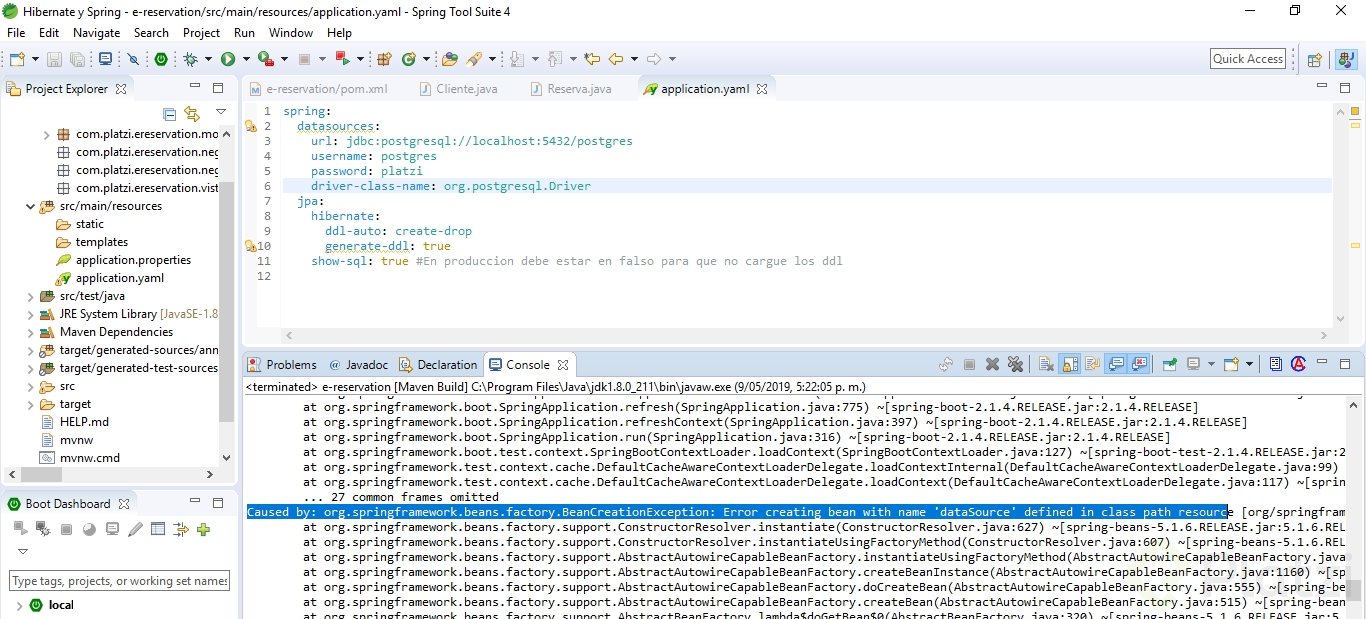The width and height of the screenshot is (1366, 619).
Task: Click the red A icon in Console toolbar
Action: (x=1298, y=365)
